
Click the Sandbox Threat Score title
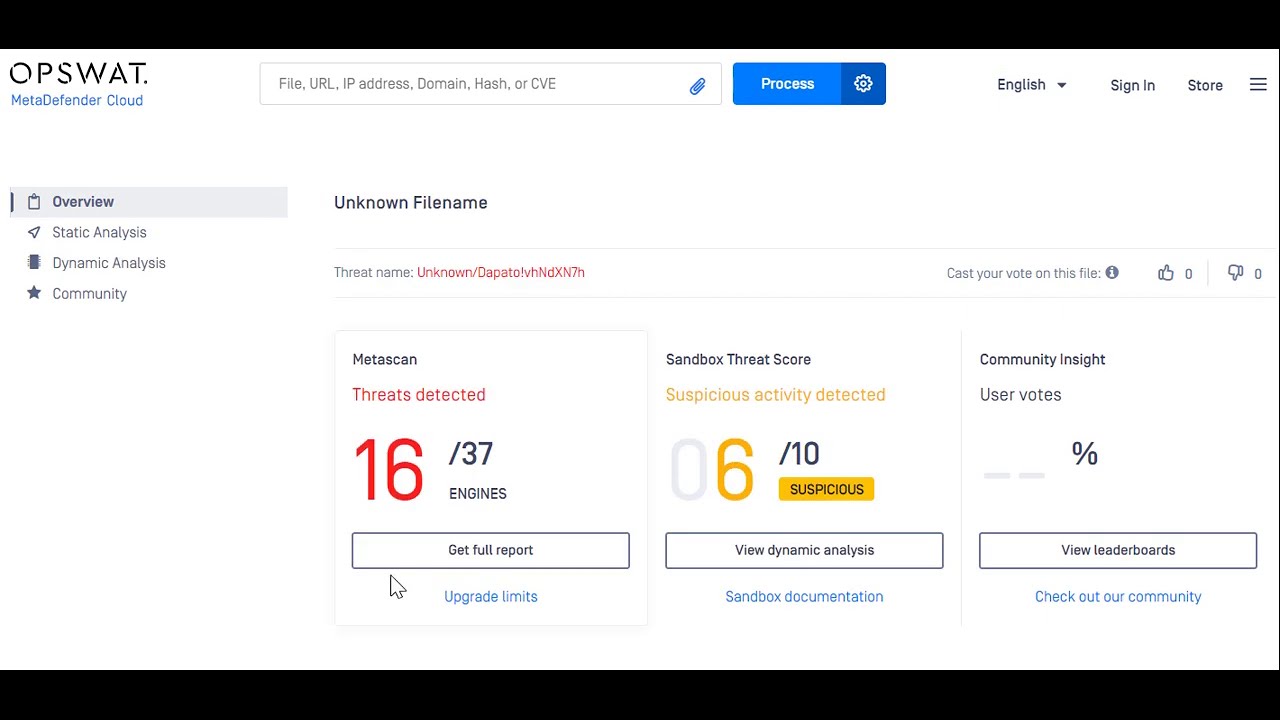(738, 359)
